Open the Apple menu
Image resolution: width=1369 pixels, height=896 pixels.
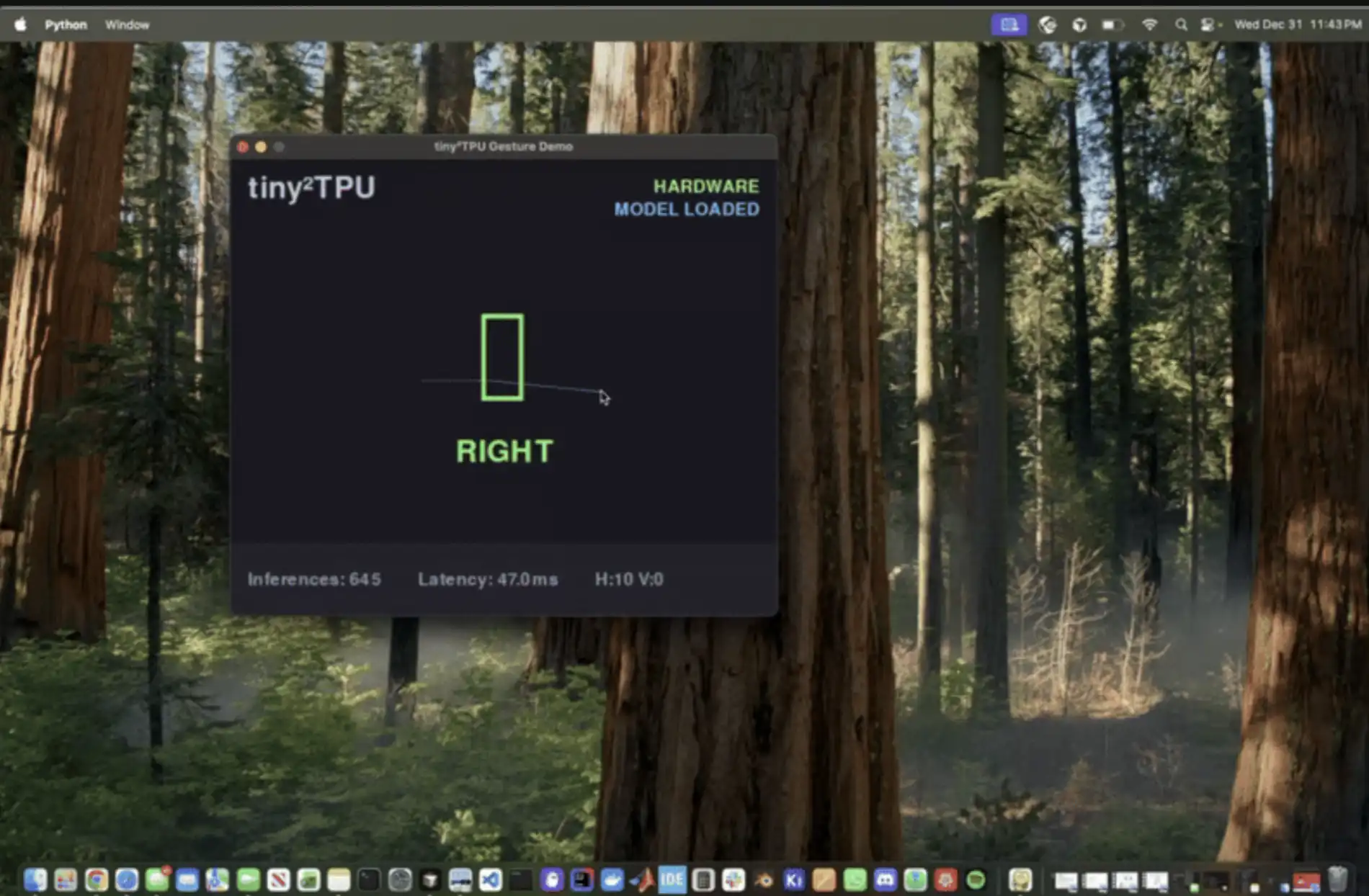[x=21, y=24]
